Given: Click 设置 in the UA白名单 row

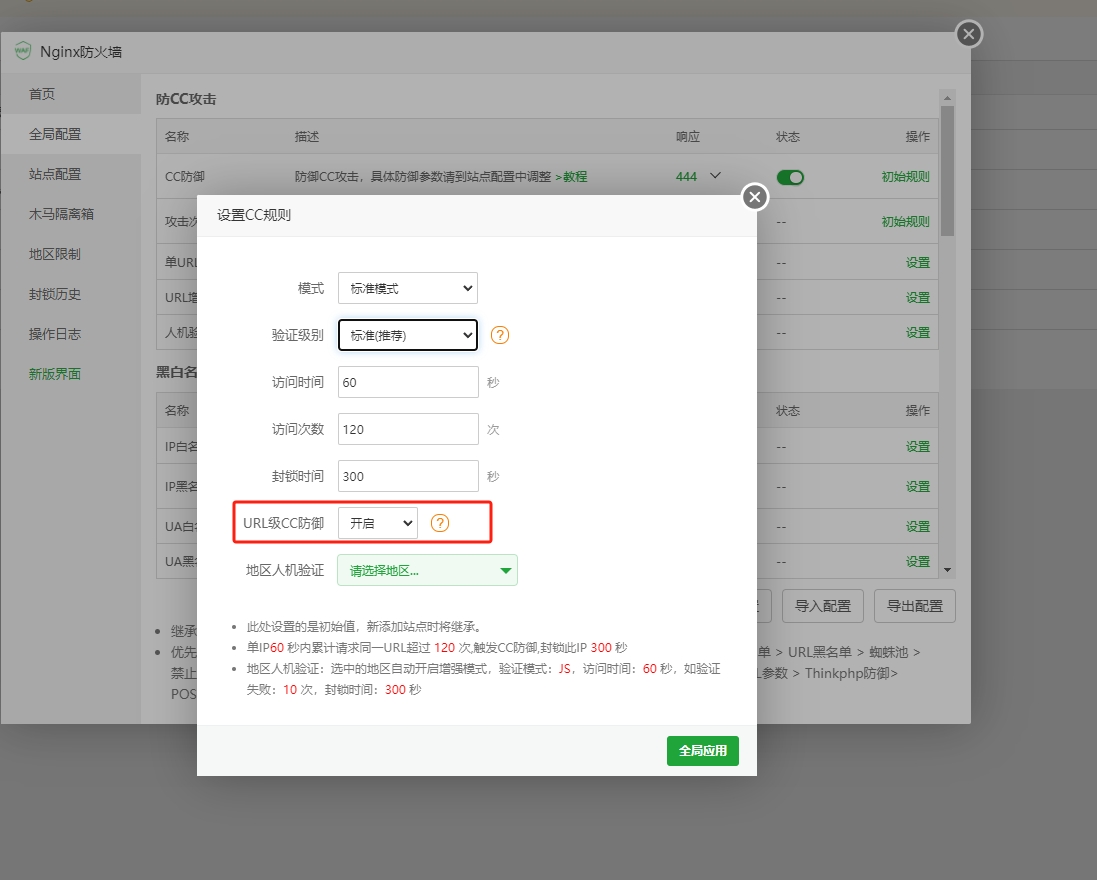Looking at the screenshot, I should (x=918, y=526).
